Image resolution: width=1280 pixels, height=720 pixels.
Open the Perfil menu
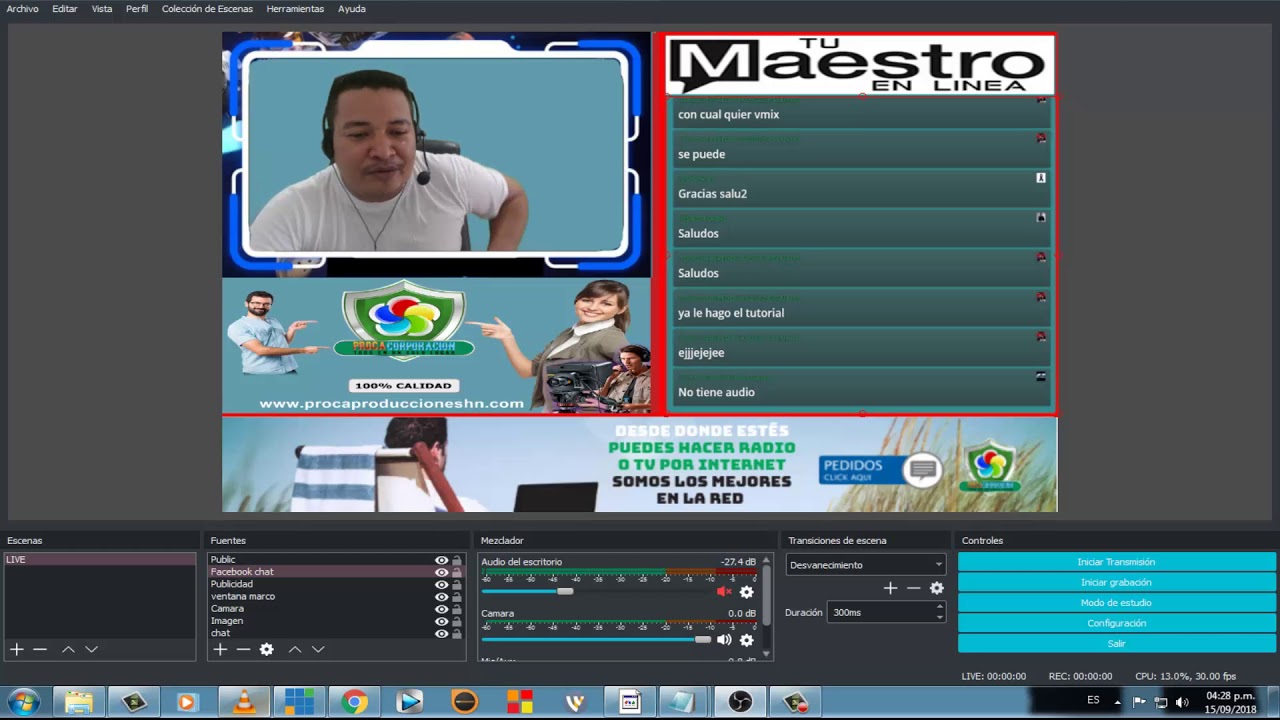(137, 8)
